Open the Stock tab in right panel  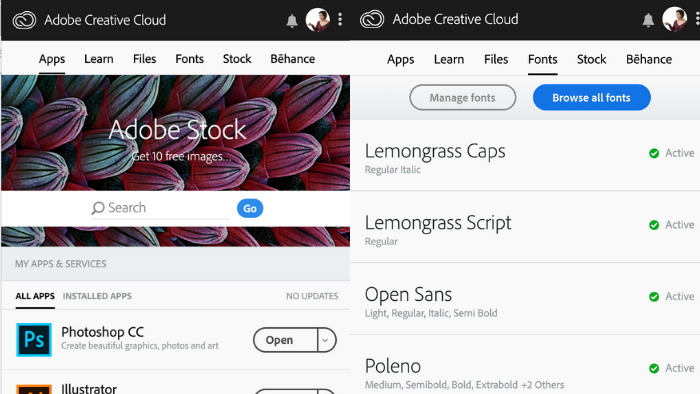pos(592,59)
